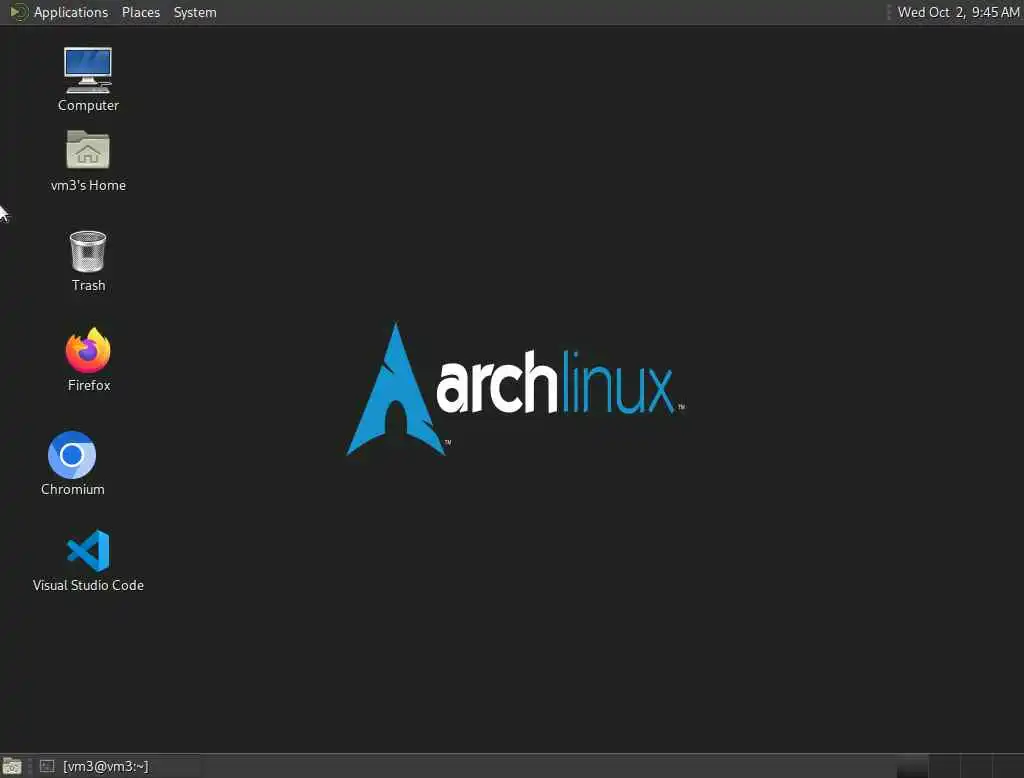Click the Show Desktop button in bottom panel
1024x778 pixels.
pos(12,766)
